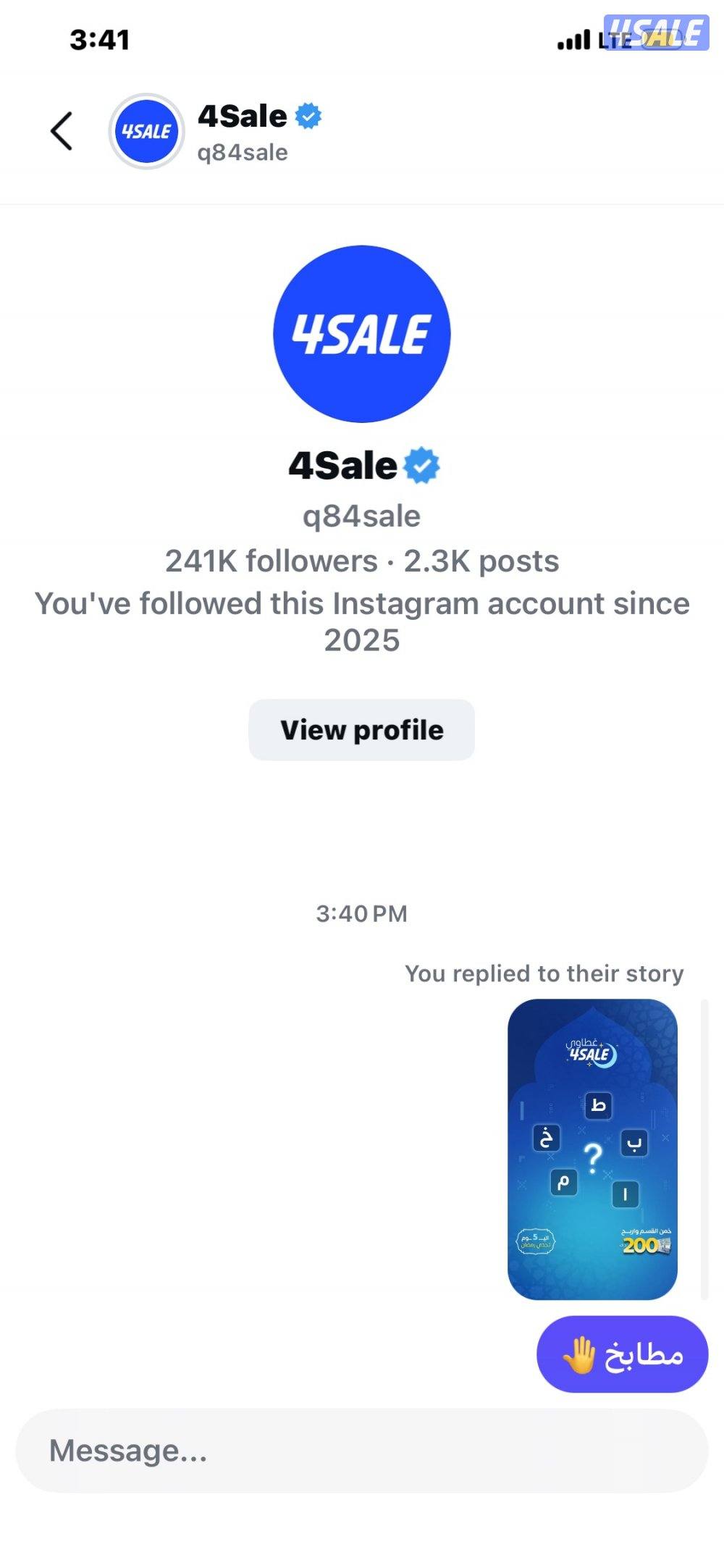This screenshot has height=1568, width=724.
Task: Click the 241K followers stats line
Action: point(361,561)
